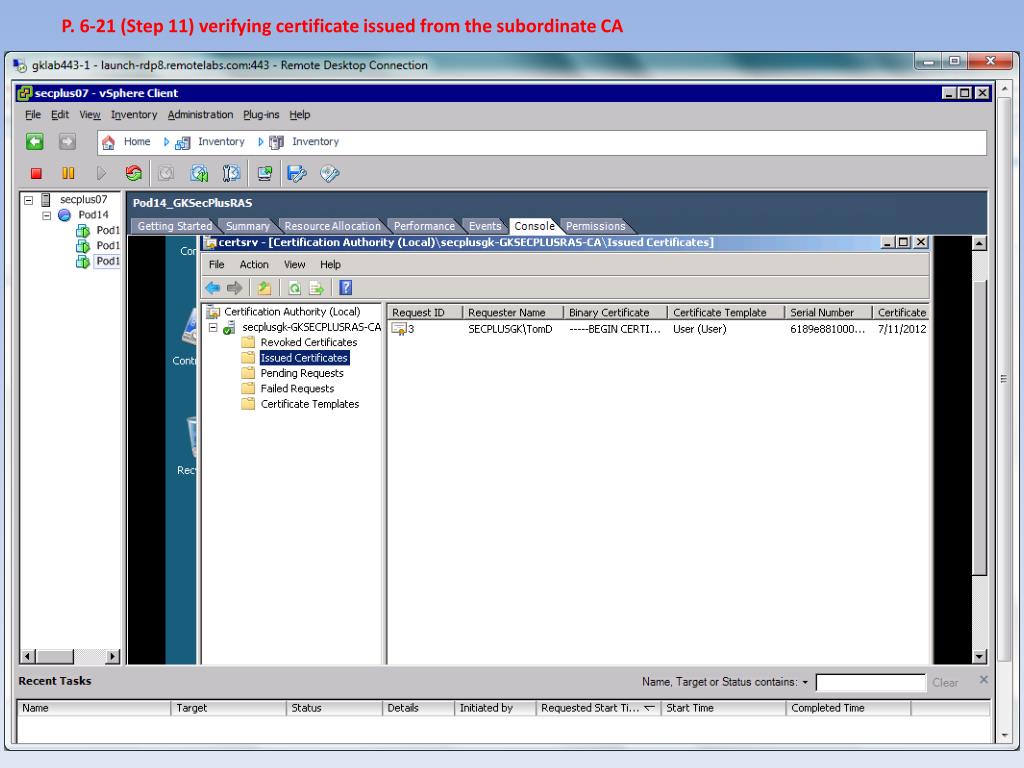Screen dimensions: 1024x768
Task: Sort by Requester Name column header
Action: 513,313
